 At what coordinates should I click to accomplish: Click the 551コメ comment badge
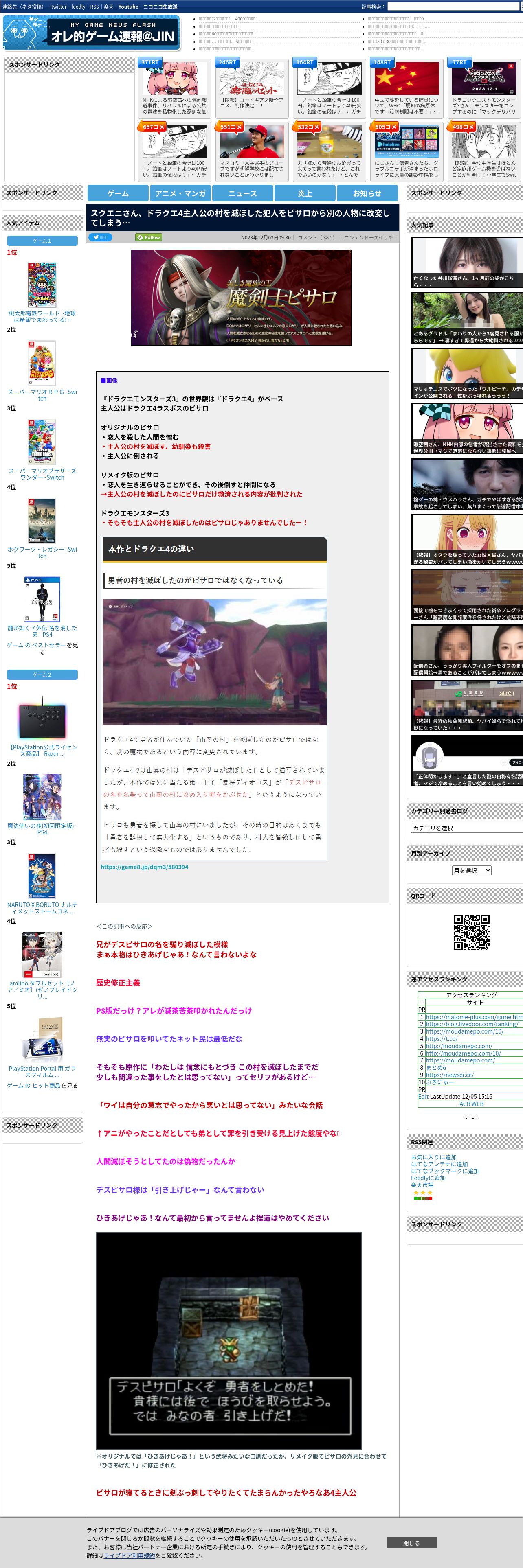[230, 127]
